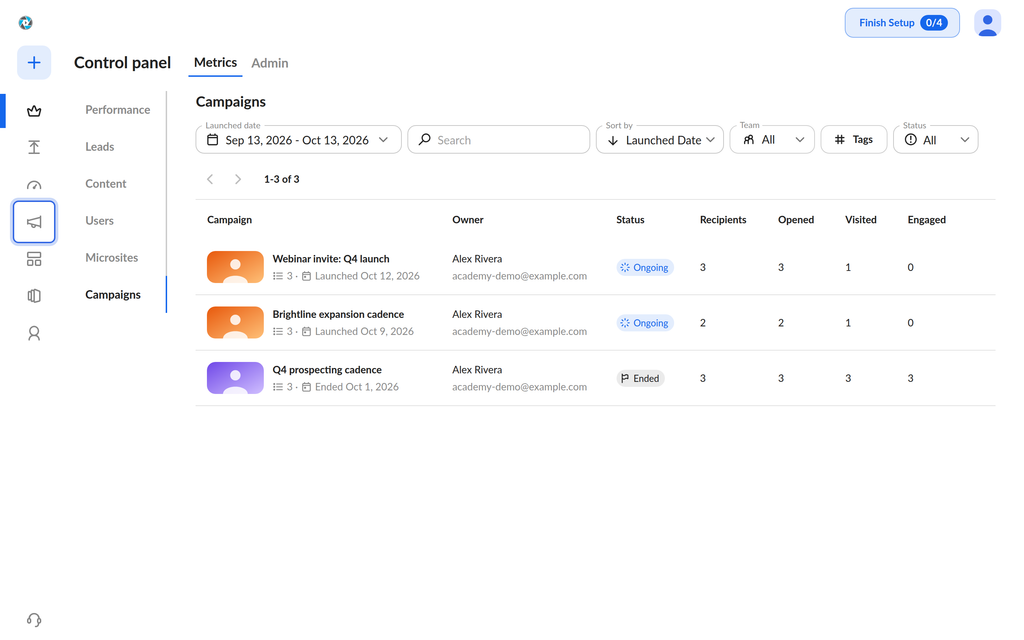The height and width of the screenshot is (640, 1024).
Task: Click Alex Rivera in Webinar invite row
Action: click(x=477, y=259)
